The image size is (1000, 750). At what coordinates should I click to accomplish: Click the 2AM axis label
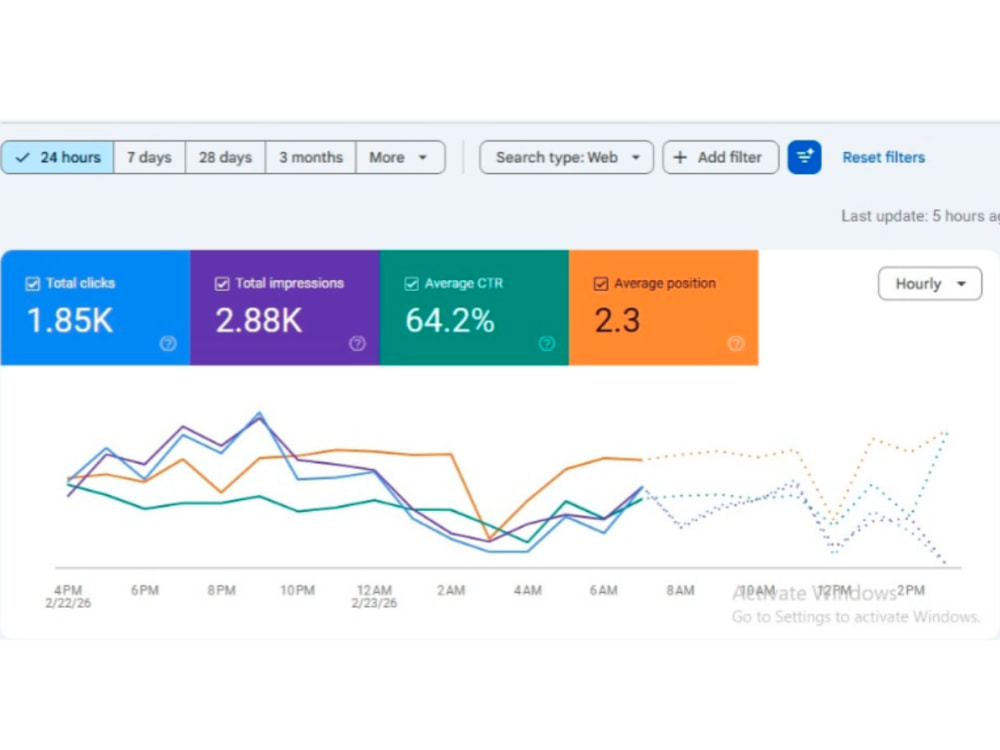coord(451,591)
